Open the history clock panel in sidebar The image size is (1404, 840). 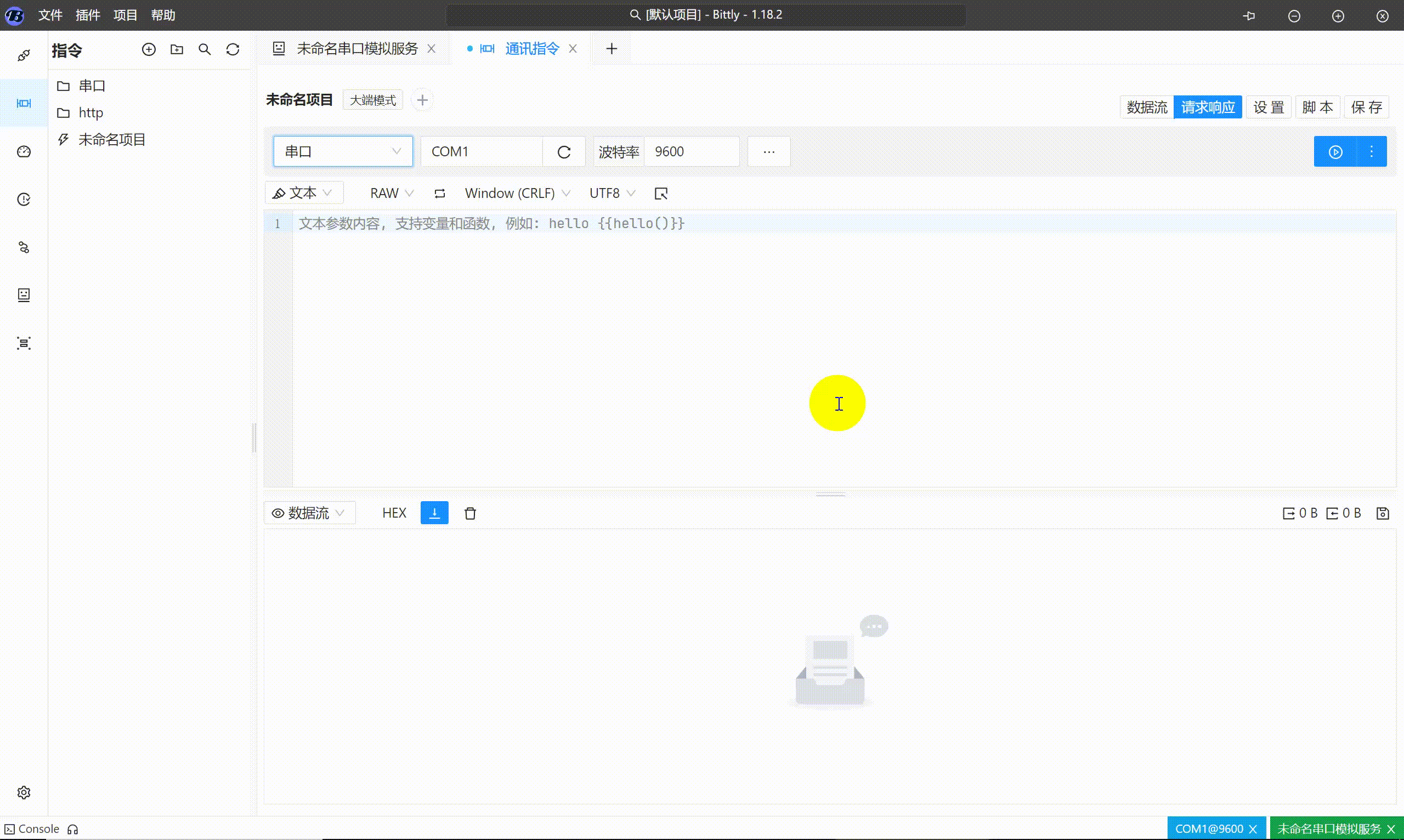click(x=23, y=198)
